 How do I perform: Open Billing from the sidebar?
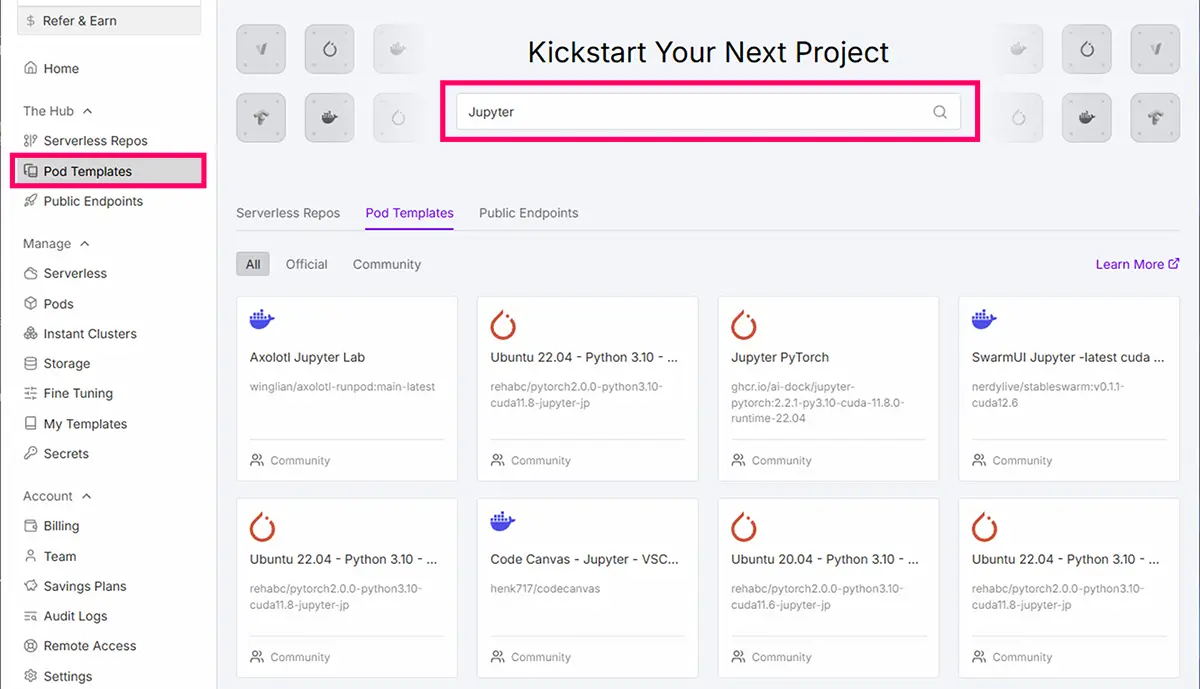point(61,526)
